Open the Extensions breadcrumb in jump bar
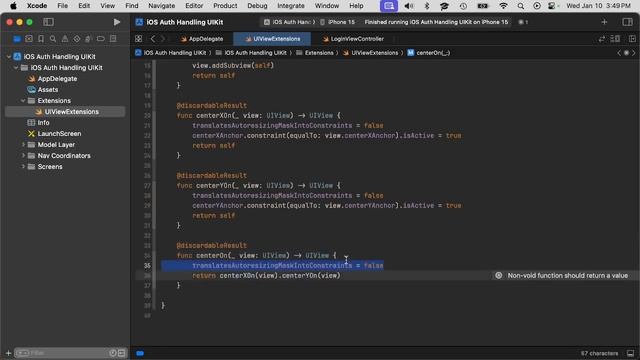Viewport: 640px width, 360px height. click(x=315, y=53)
